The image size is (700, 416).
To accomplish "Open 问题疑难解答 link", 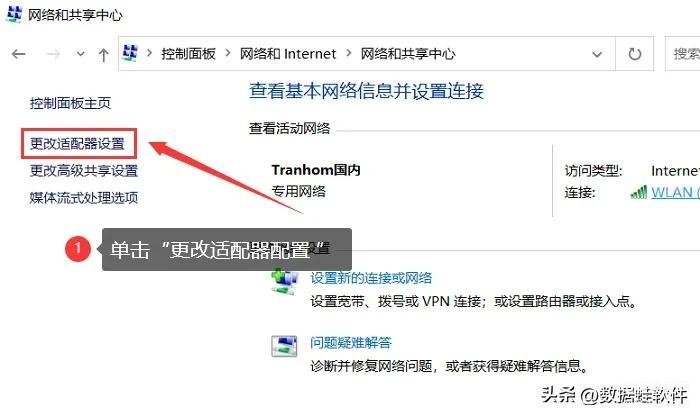I will [351, 343].
